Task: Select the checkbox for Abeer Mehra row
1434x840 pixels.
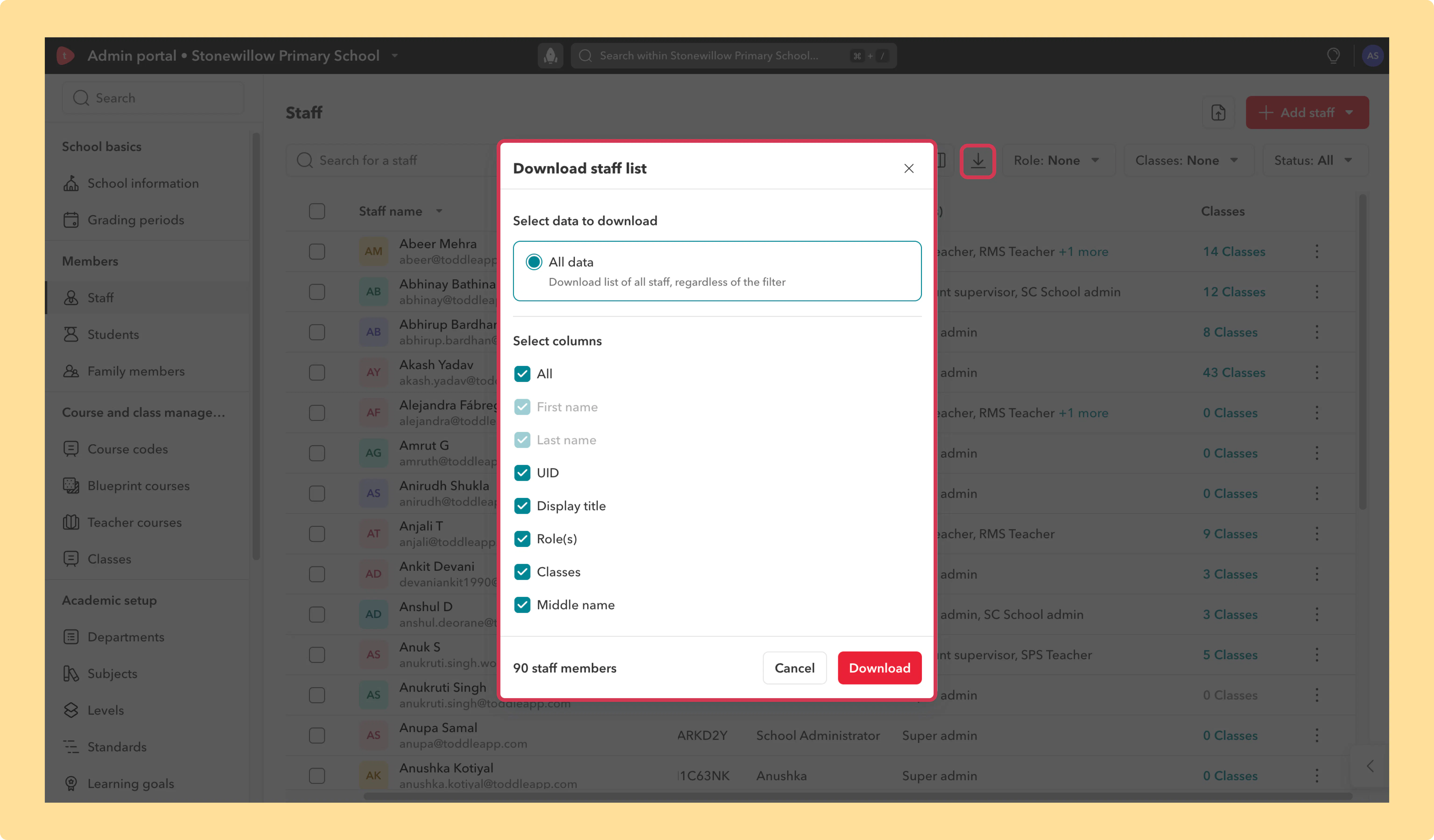Action: click(317, 251)
